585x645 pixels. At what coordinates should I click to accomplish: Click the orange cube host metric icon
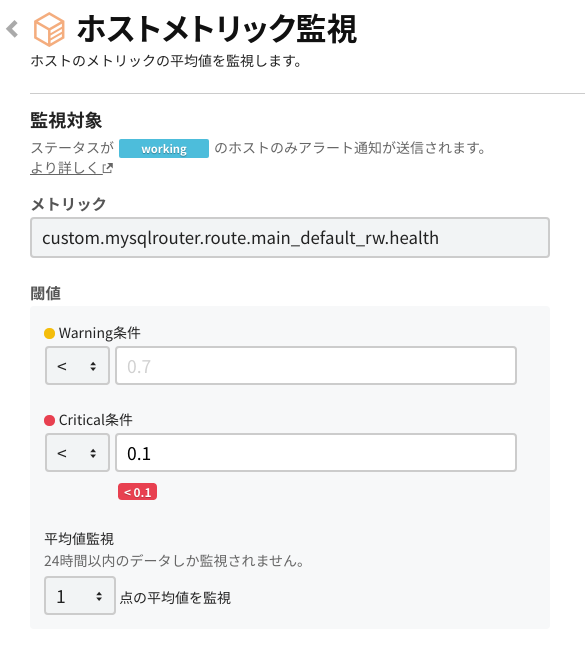[x=49, y=29]
